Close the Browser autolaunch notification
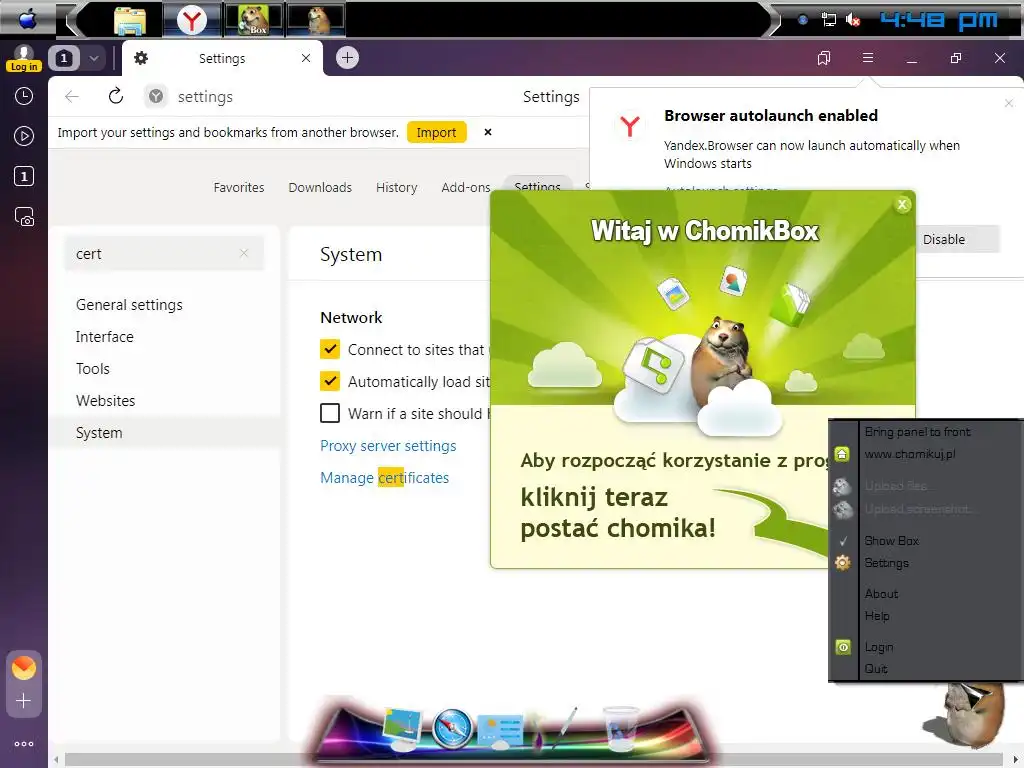This screenshot has height=768, width=1024. [x=1008, y=103]
